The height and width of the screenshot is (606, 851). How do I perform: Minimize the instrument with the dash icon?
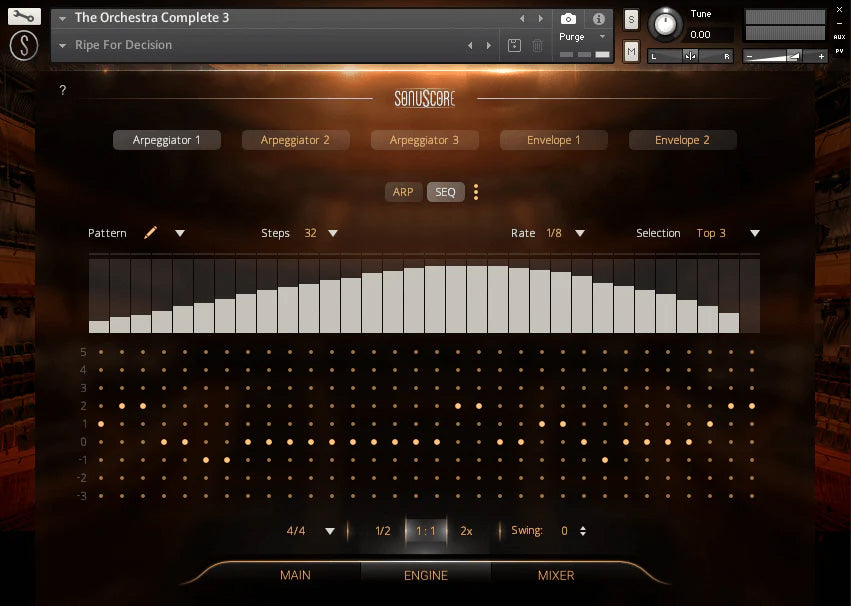[839, 23]
